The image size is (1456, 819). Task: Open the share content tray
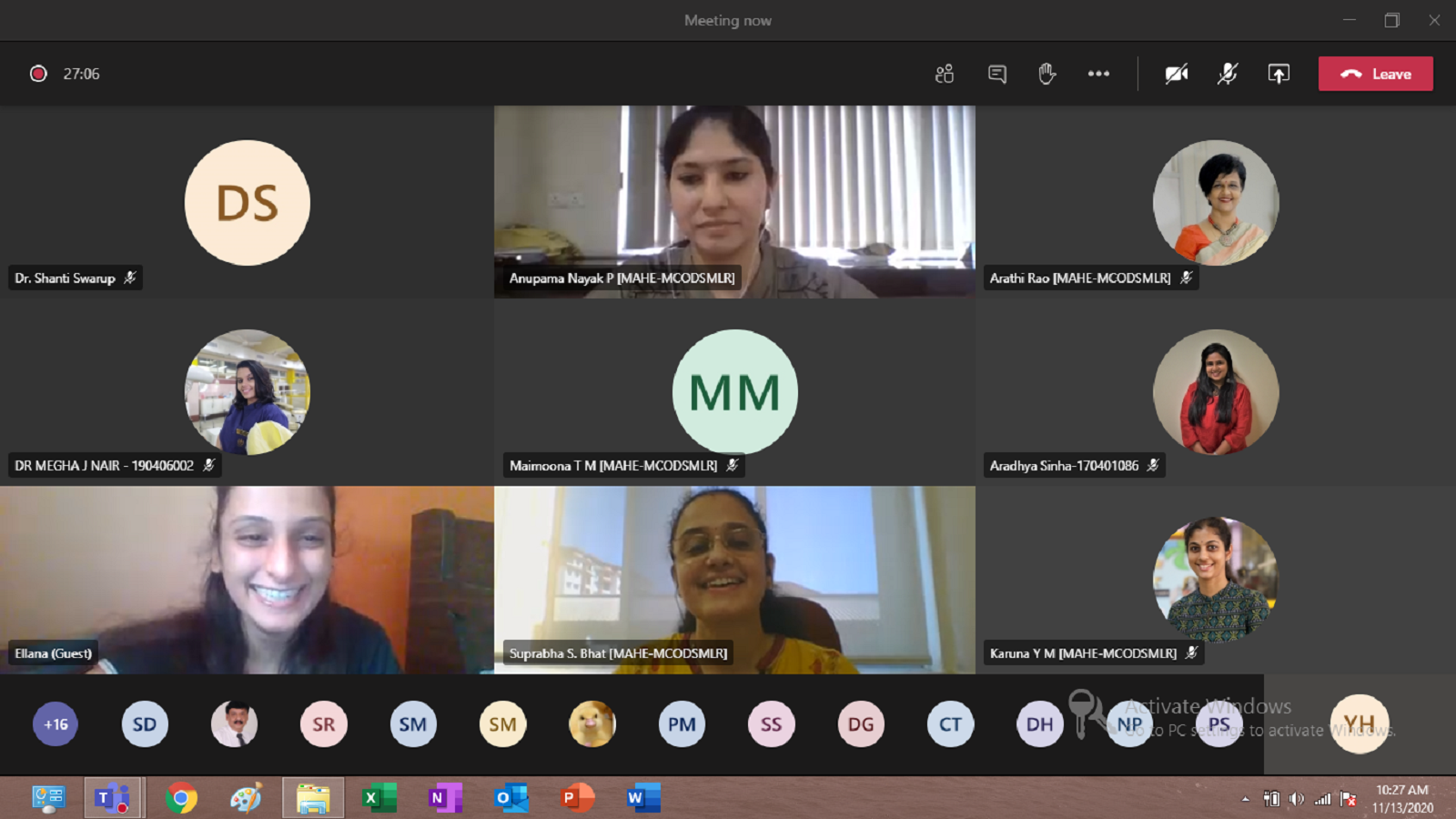pos(1279,74)
